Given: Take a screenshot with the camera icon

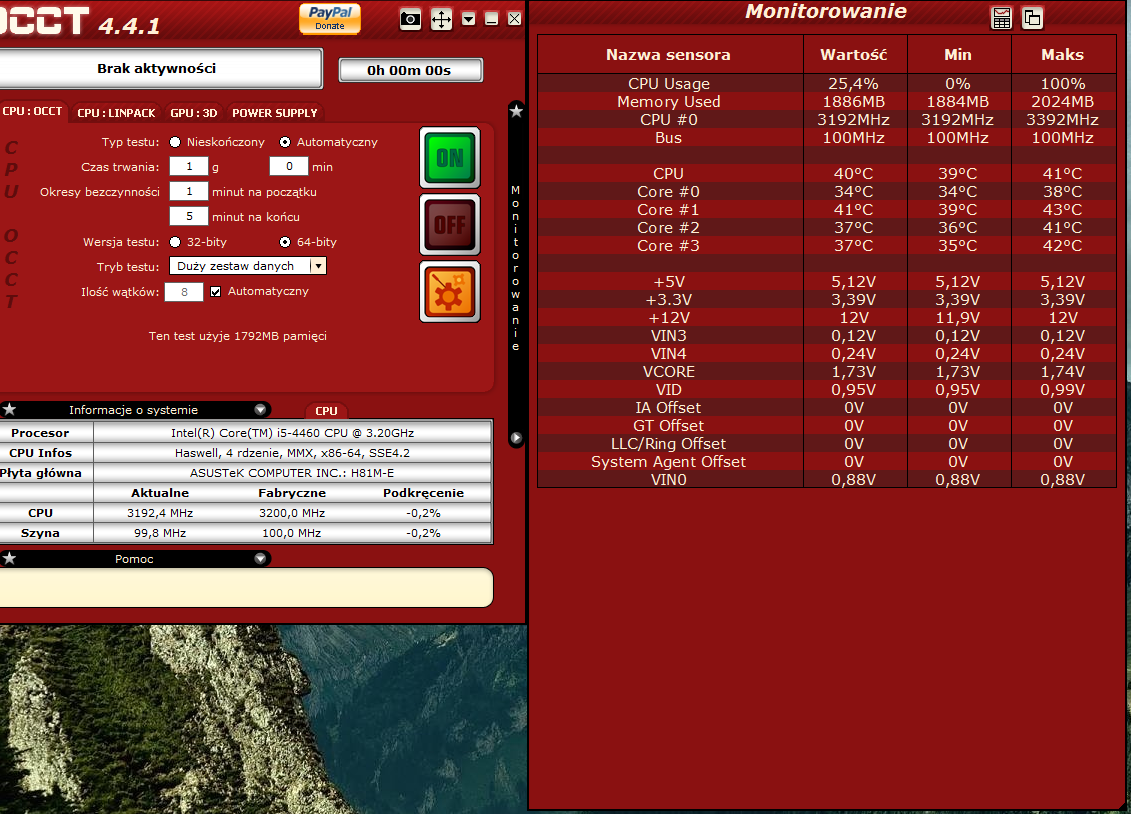Looking at the screenshot, I should point(410,19).
